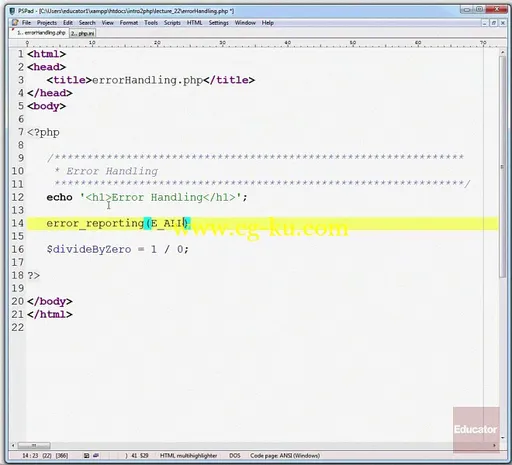
Task: Click the <html> tag on line 1
Action: pyautogui.click(x=46, y=54)
